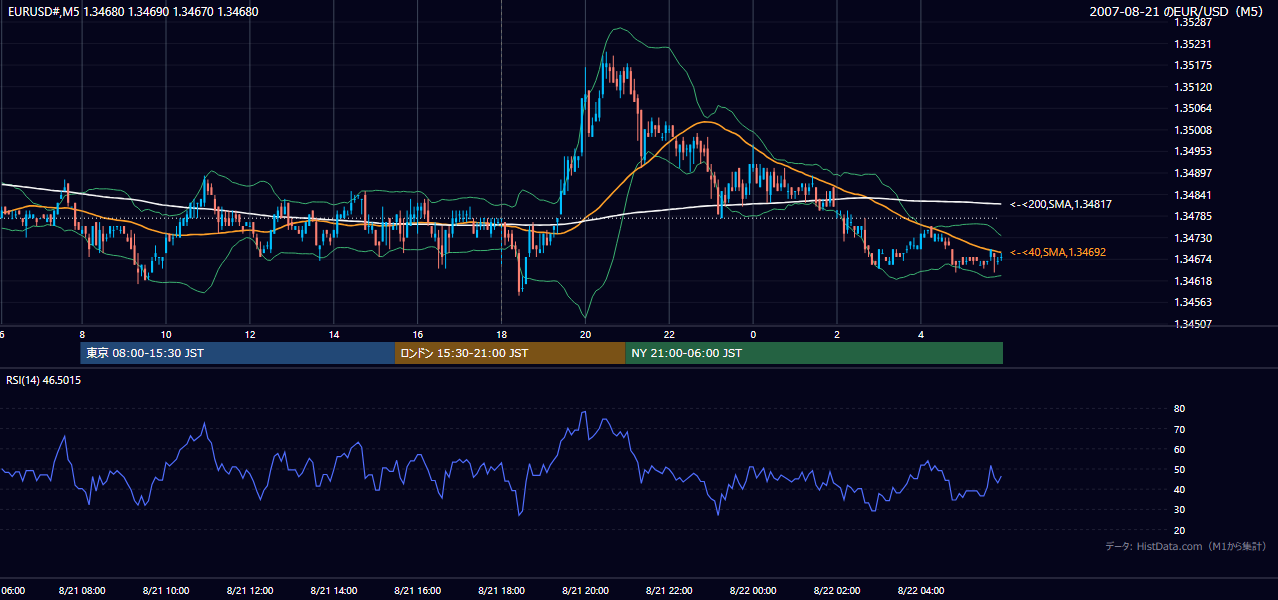The width and height of the screenshot is (1278, 600).
Task: Click hour marker 16 under price chart
Action: tap(418, 334)
